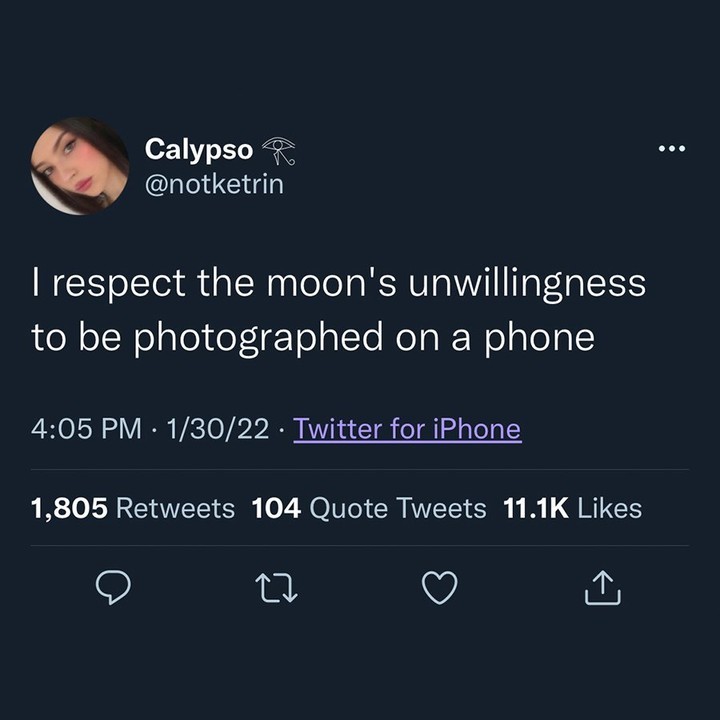
Task: Follow the Twitter for iPhone link
Action: click(x=407, y=429)
